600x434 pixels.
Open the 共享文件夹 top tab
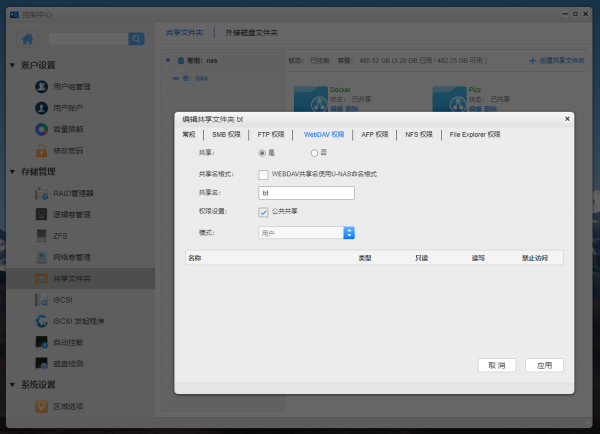(x=184, y=33)
